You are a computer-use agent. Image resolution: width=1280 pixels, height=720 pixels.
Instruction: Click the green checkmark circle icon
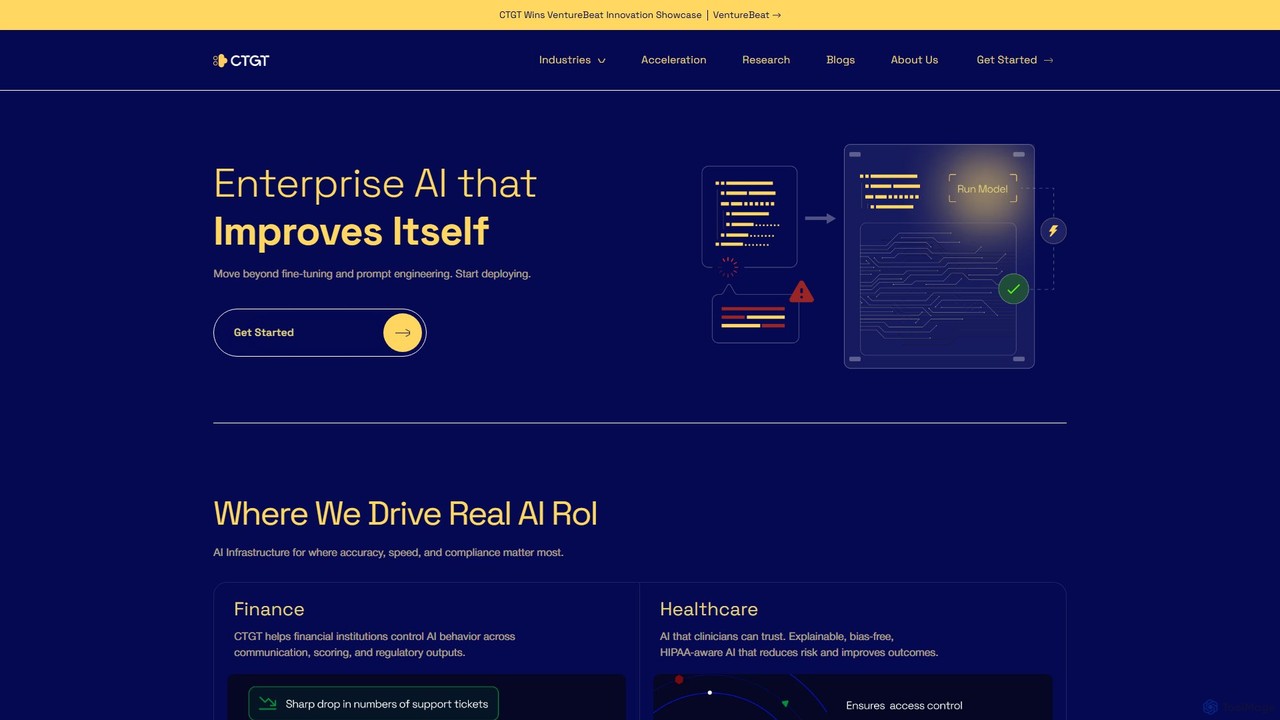coord(1013,289)
